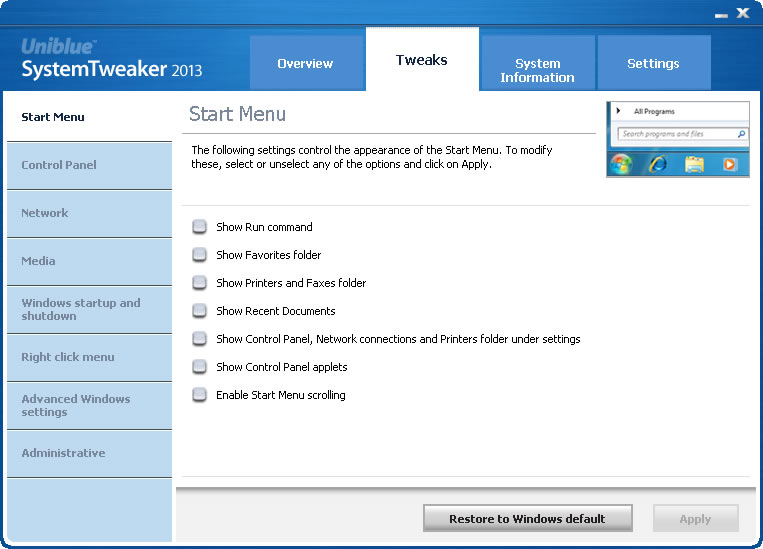
Task: Open the Media tweaks category
Action: click(x=90, y=261)
